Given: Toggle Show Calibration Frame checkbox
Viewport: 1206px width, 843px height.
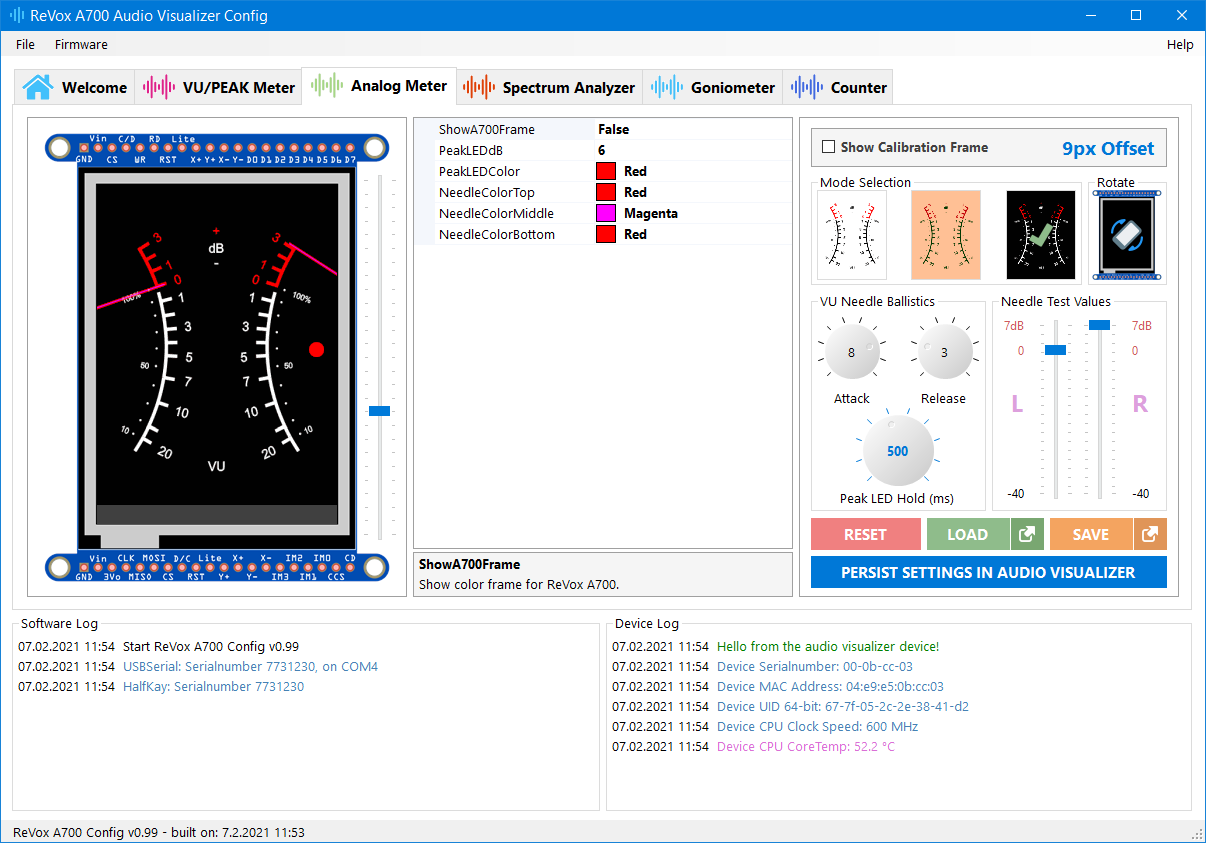Looking at the screenshot, I should 828,147.
